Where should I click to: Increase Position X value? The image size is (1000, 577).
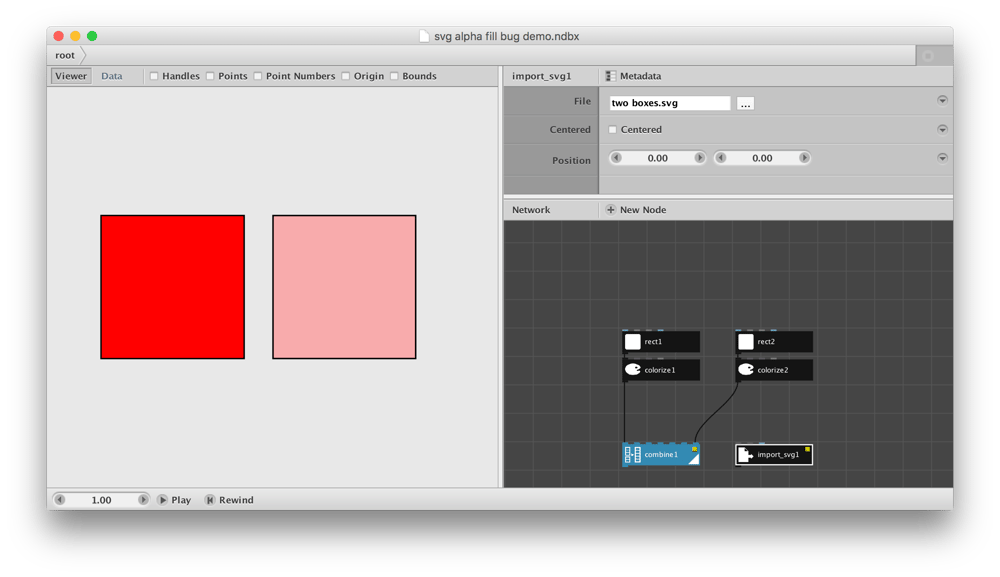tap(700, 158)
